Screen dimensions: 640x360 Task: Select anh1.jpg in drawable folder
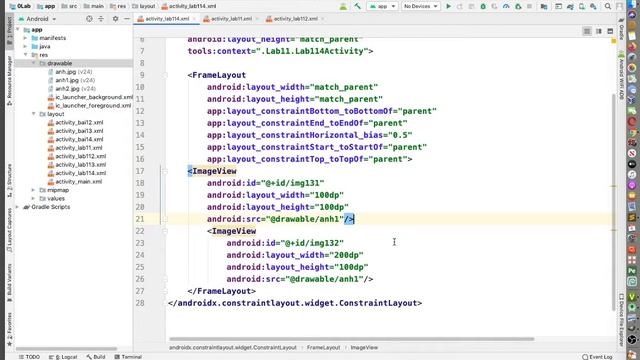pyautogui.click(x=72, y=80)
